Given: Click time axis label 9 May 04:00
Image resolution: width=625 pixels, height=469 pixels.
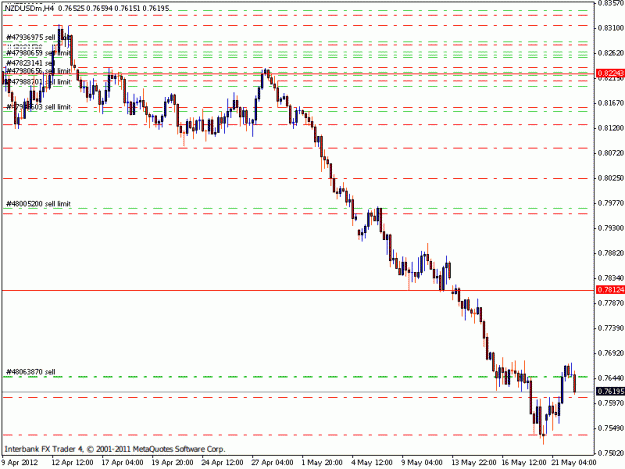Looking at the screenshot, I should coord(422,463).
